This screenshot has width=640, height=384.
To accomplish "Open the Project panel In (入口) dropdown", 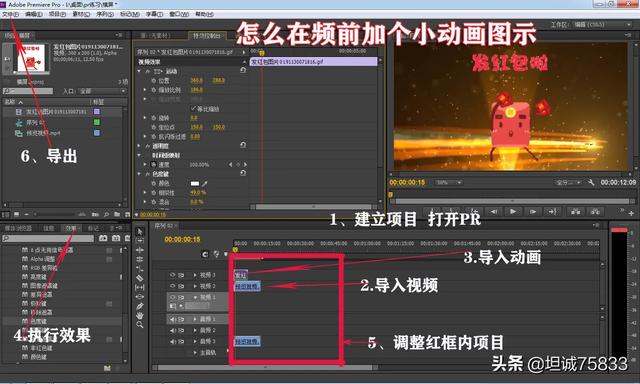I will click(102, 91).
